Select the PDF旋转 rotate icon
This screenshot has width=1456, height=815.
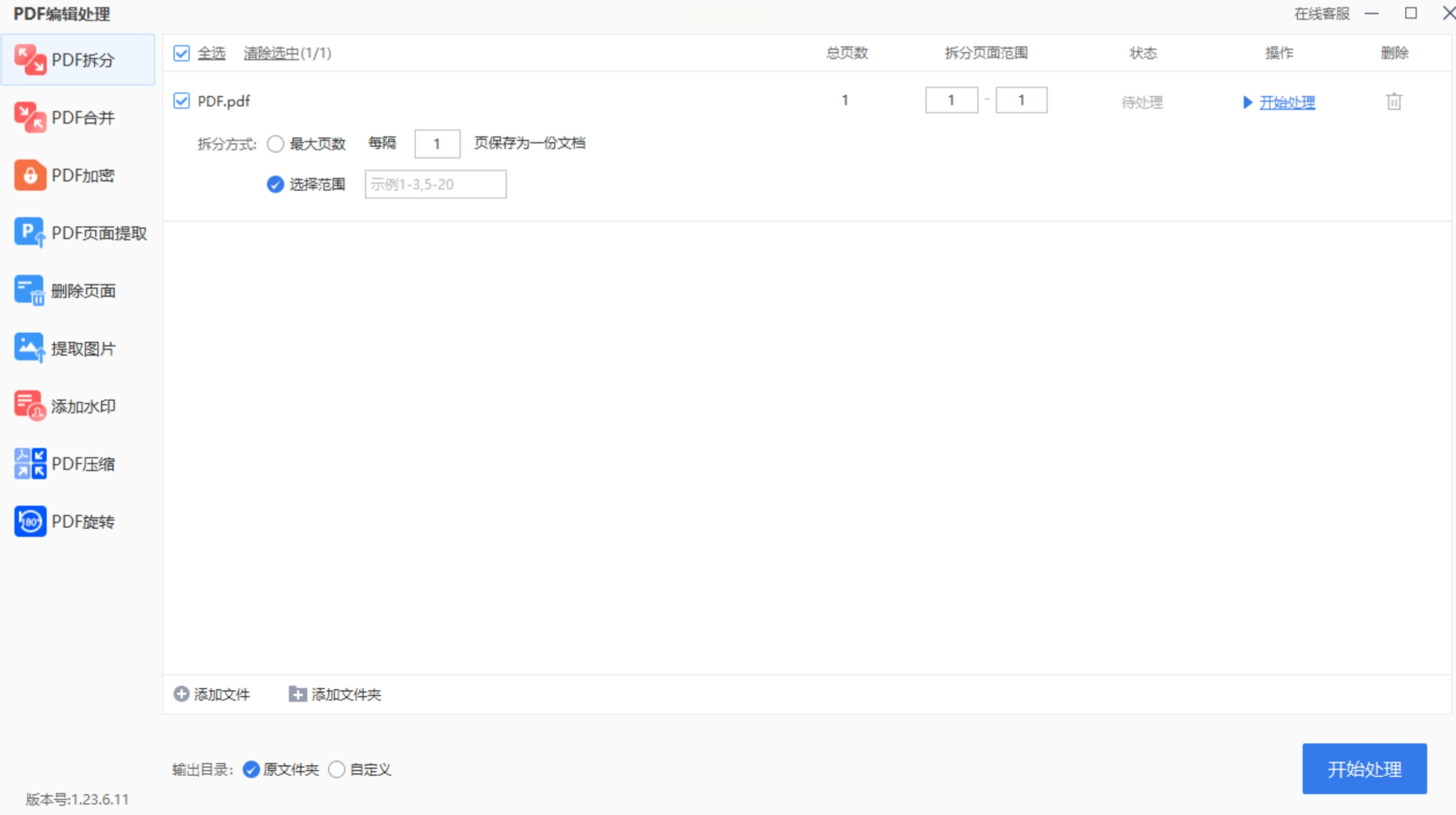[x=29, y=521]
